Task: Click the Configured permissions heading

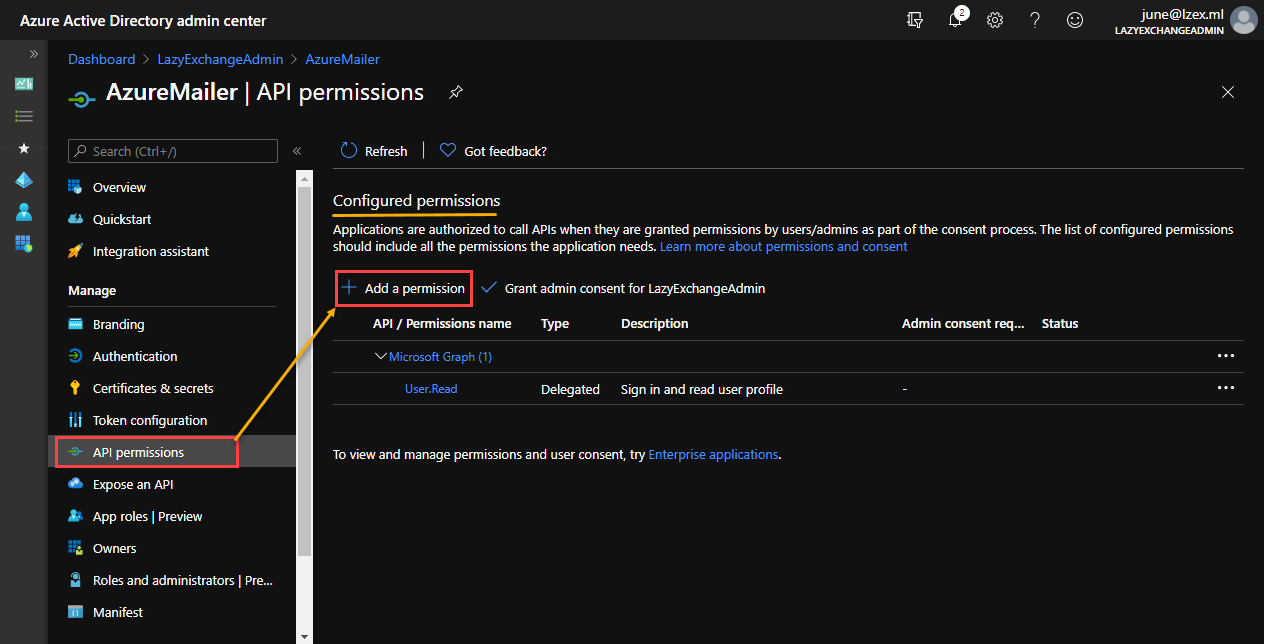Action: click(x=416, y=201)
